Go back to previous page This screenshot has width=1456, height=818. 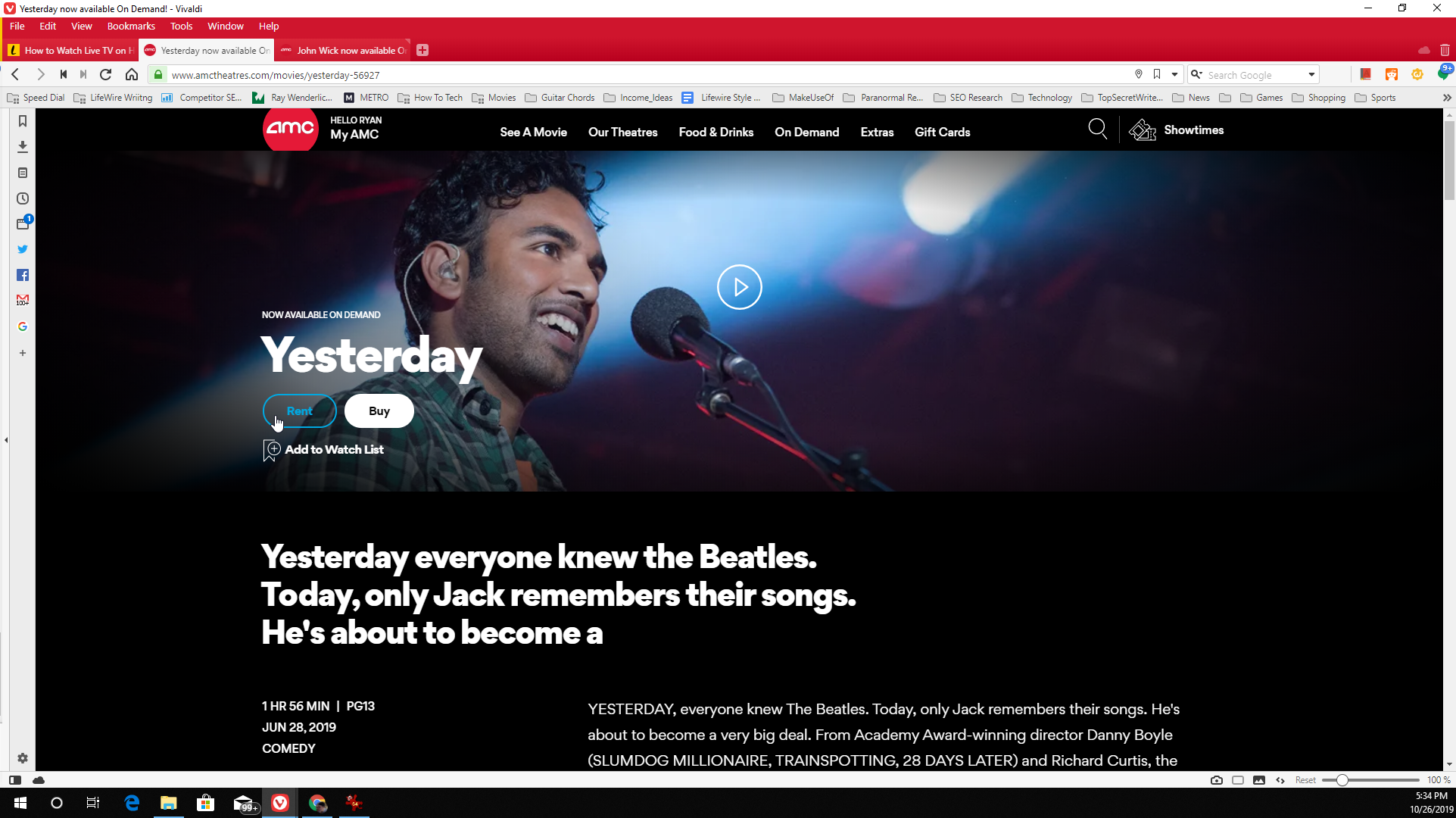coord(16,74)
